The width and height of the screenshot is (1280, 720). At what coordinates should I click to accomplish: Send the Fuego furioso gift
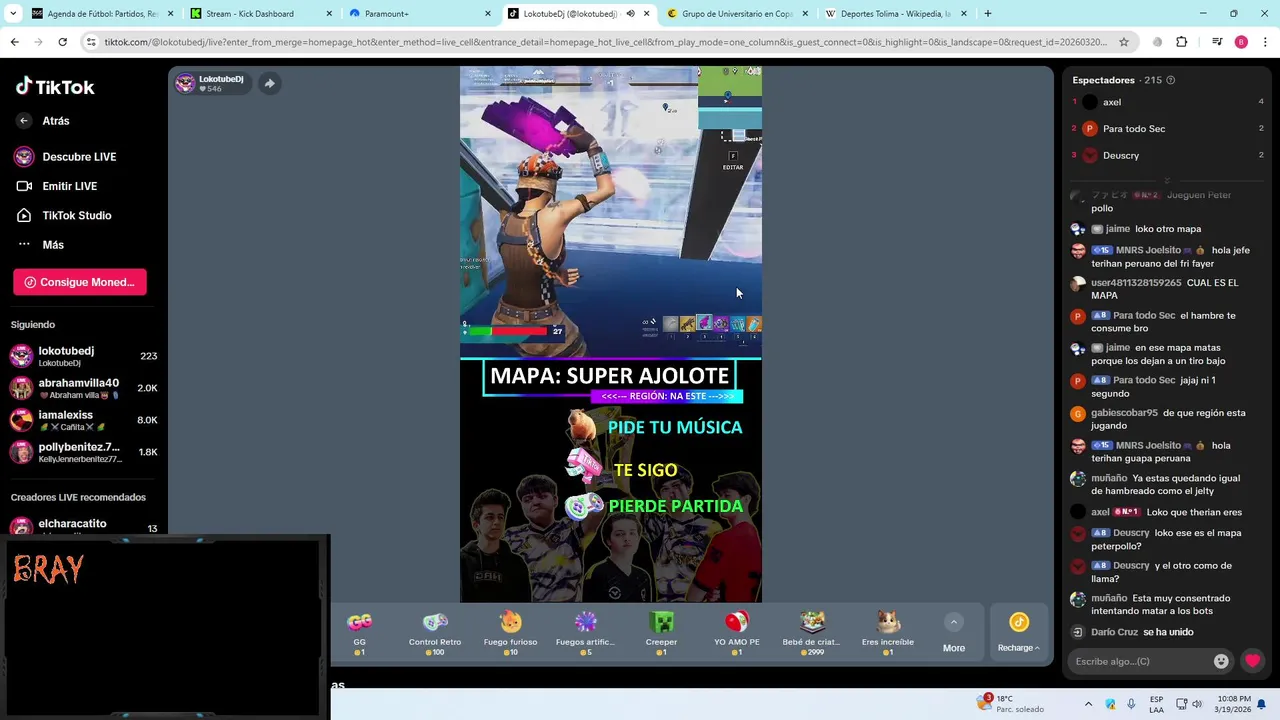(x=510, y=634)
